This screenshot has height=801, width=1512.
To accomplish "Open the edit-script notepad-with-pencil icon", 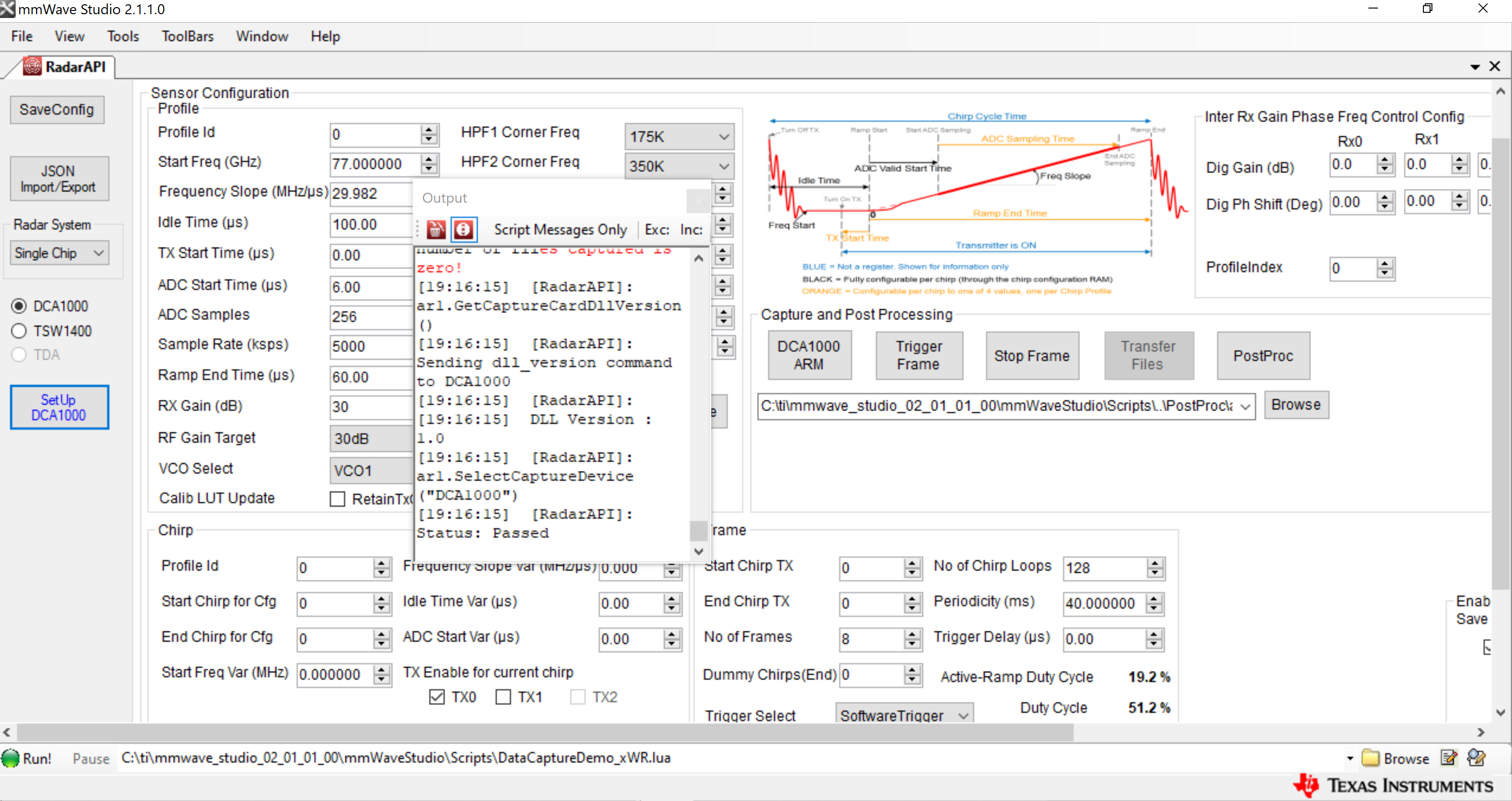I will (x=1448, y=758).
